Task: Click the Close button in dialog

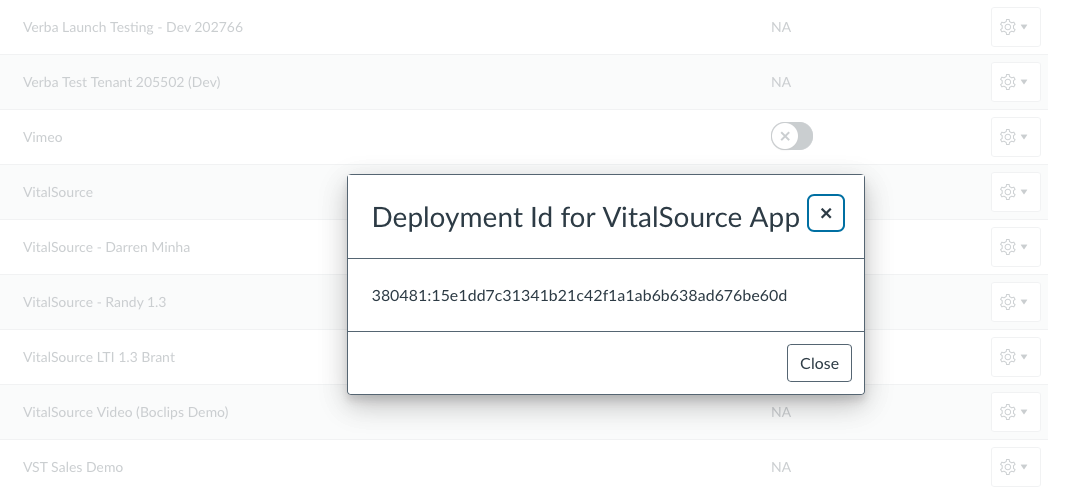Action: click(819, 363)
